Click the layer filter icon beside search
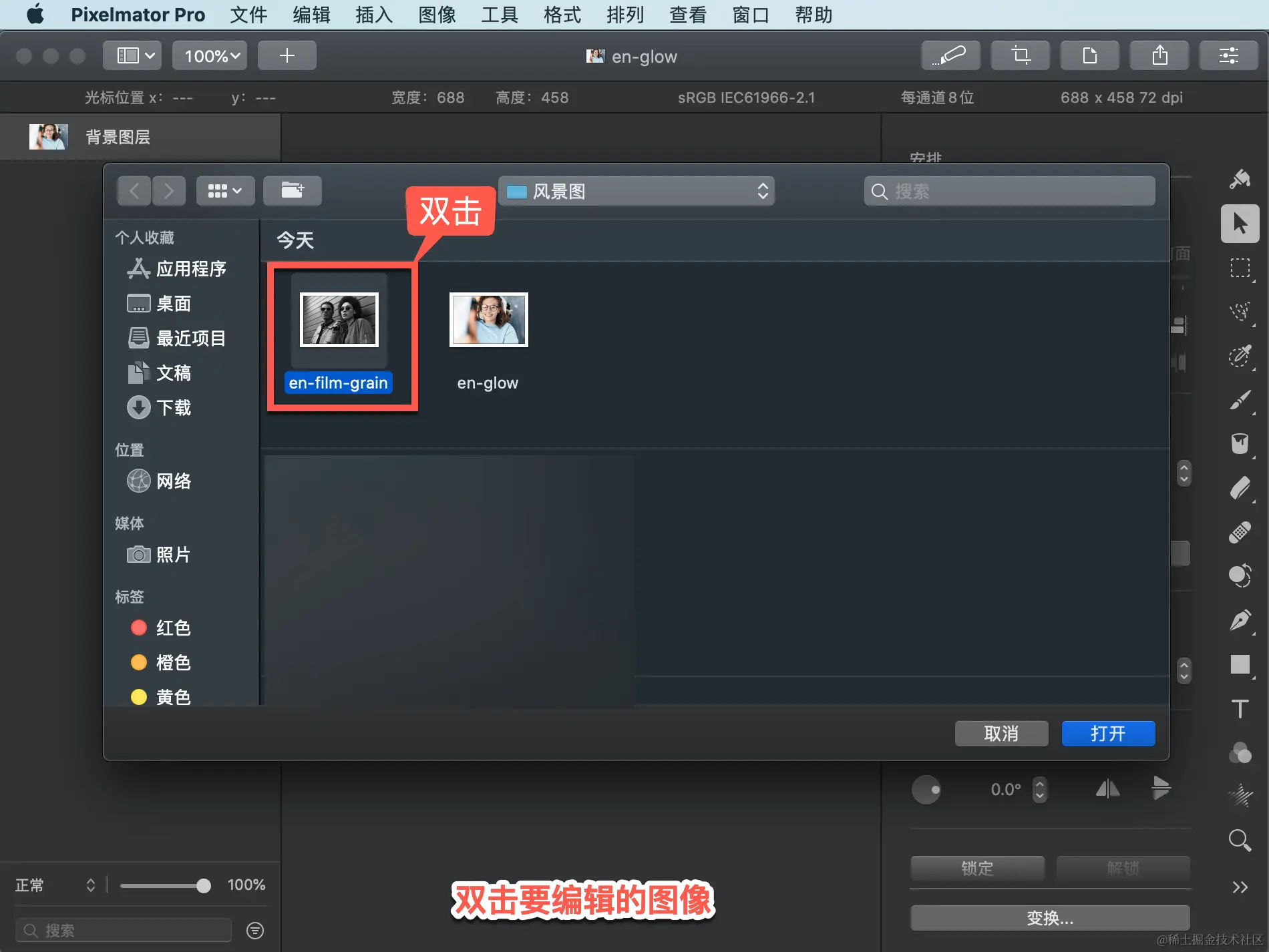Screen dimensions: 1269x952 click(x=255, y=930)
